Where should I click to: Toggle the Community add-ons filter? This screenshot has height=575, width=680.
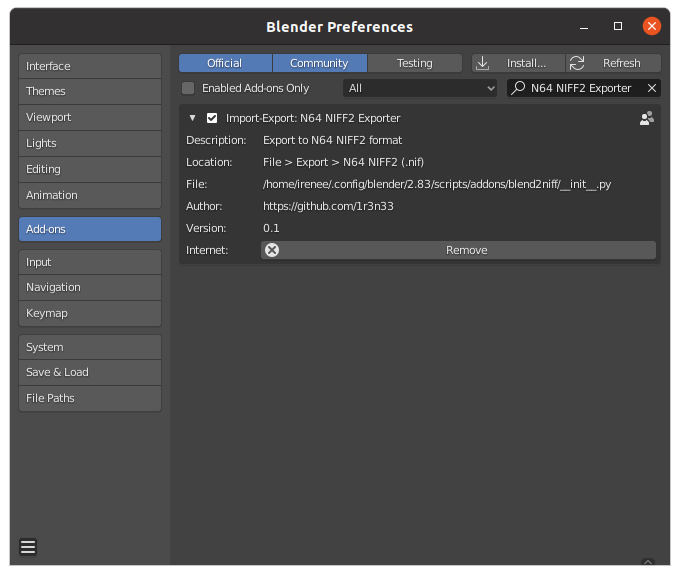(320, 63)
